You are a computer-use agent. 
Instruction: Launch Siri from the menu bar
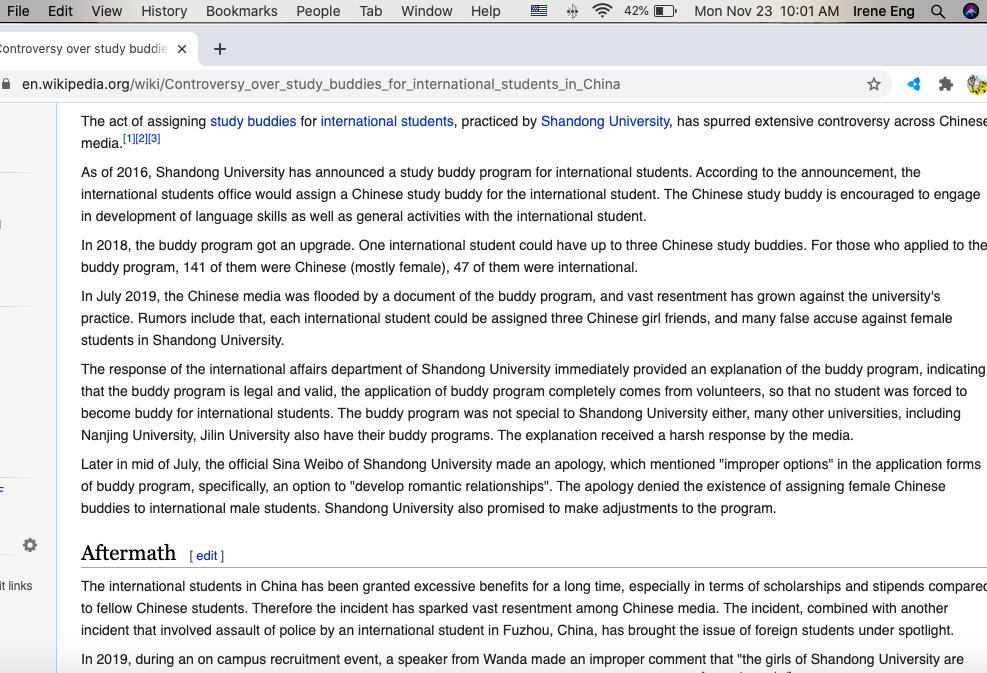[x=970, y=11]
